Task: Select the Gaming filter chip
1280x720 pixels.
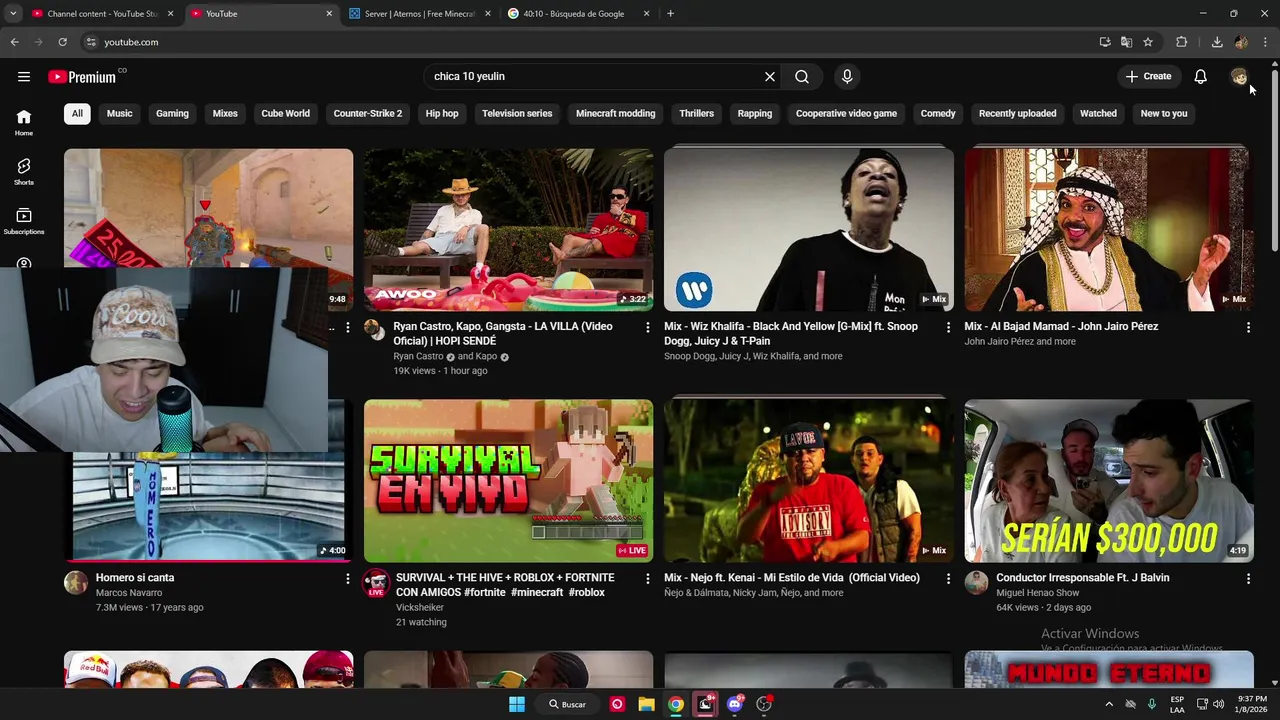Action: (172, 113)
